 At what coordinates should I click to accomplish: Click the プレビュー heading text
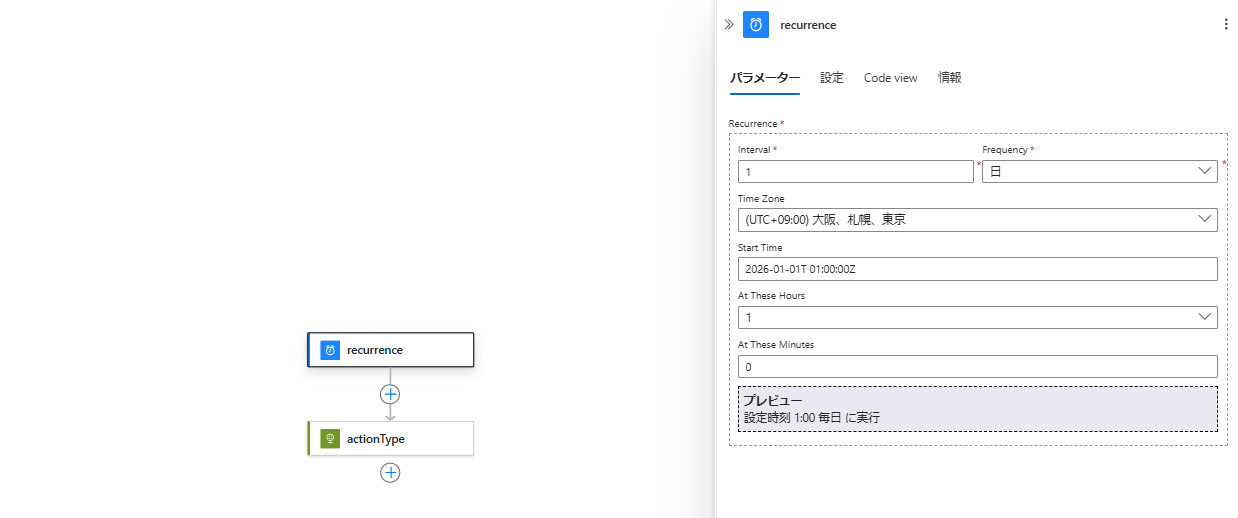coord(773,400)
